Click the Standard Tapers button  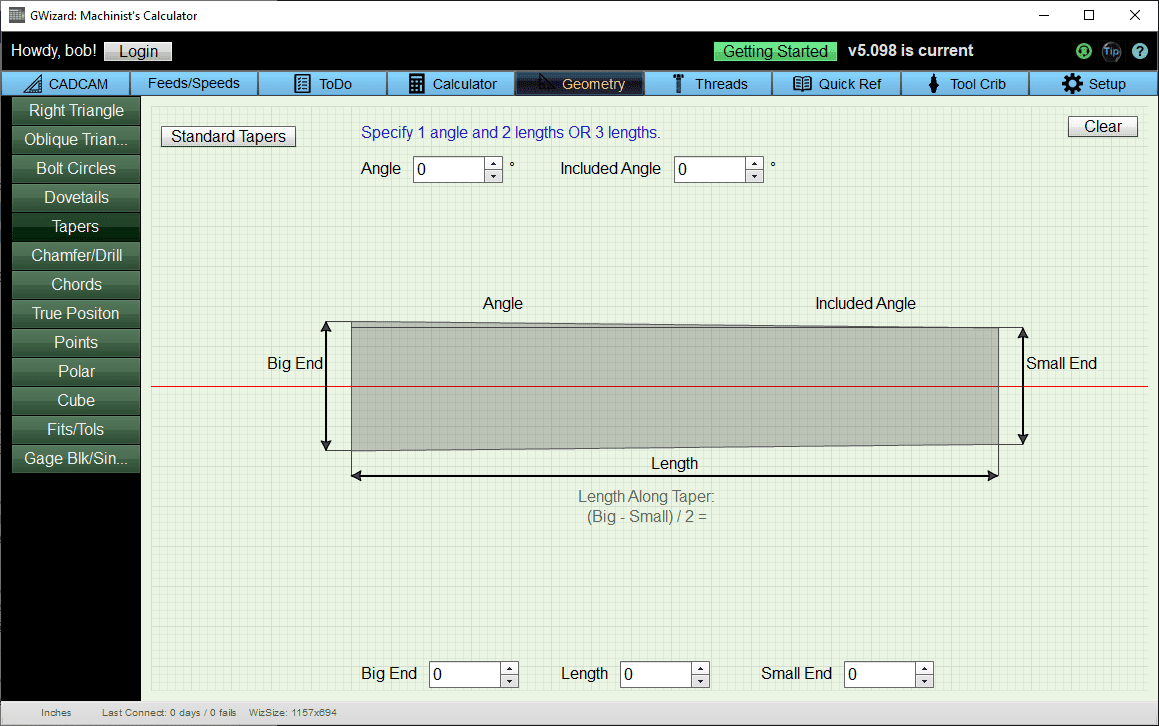[228, 136]
